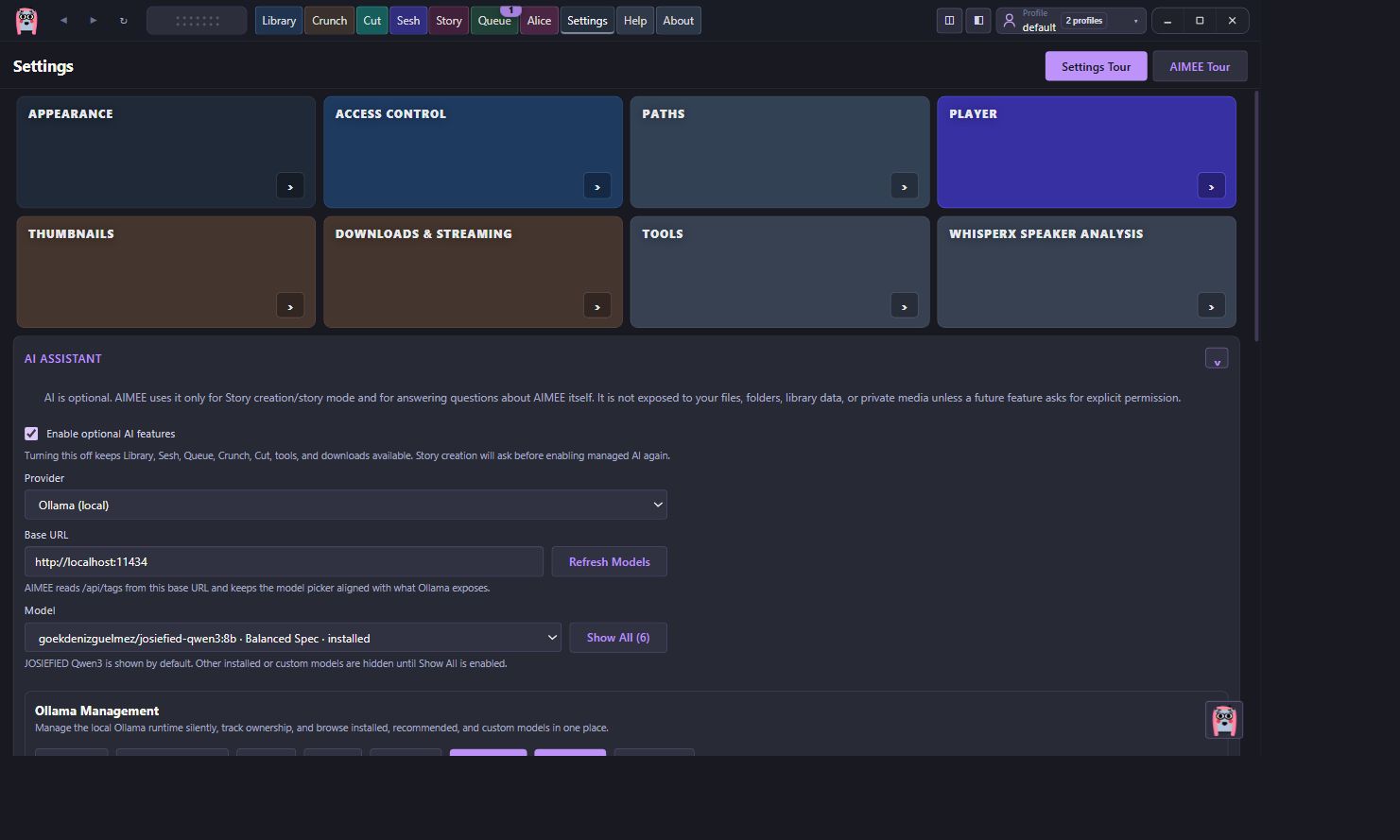Click the AIMEE mascot logo at top left

point(26,21)
